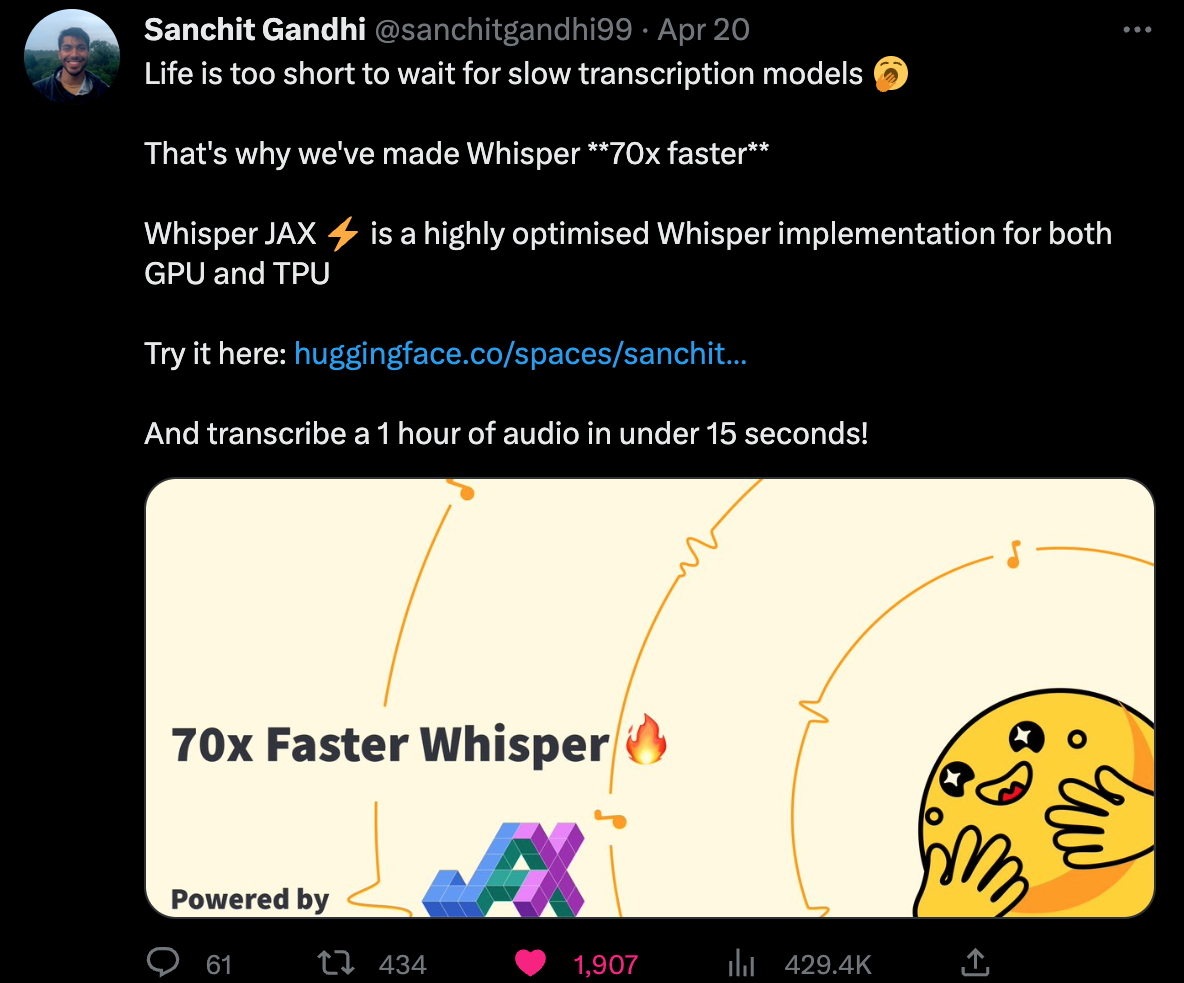Open the view analytics bar chart icon
The height and width of the screenshot is (983, 1184).
742,963
